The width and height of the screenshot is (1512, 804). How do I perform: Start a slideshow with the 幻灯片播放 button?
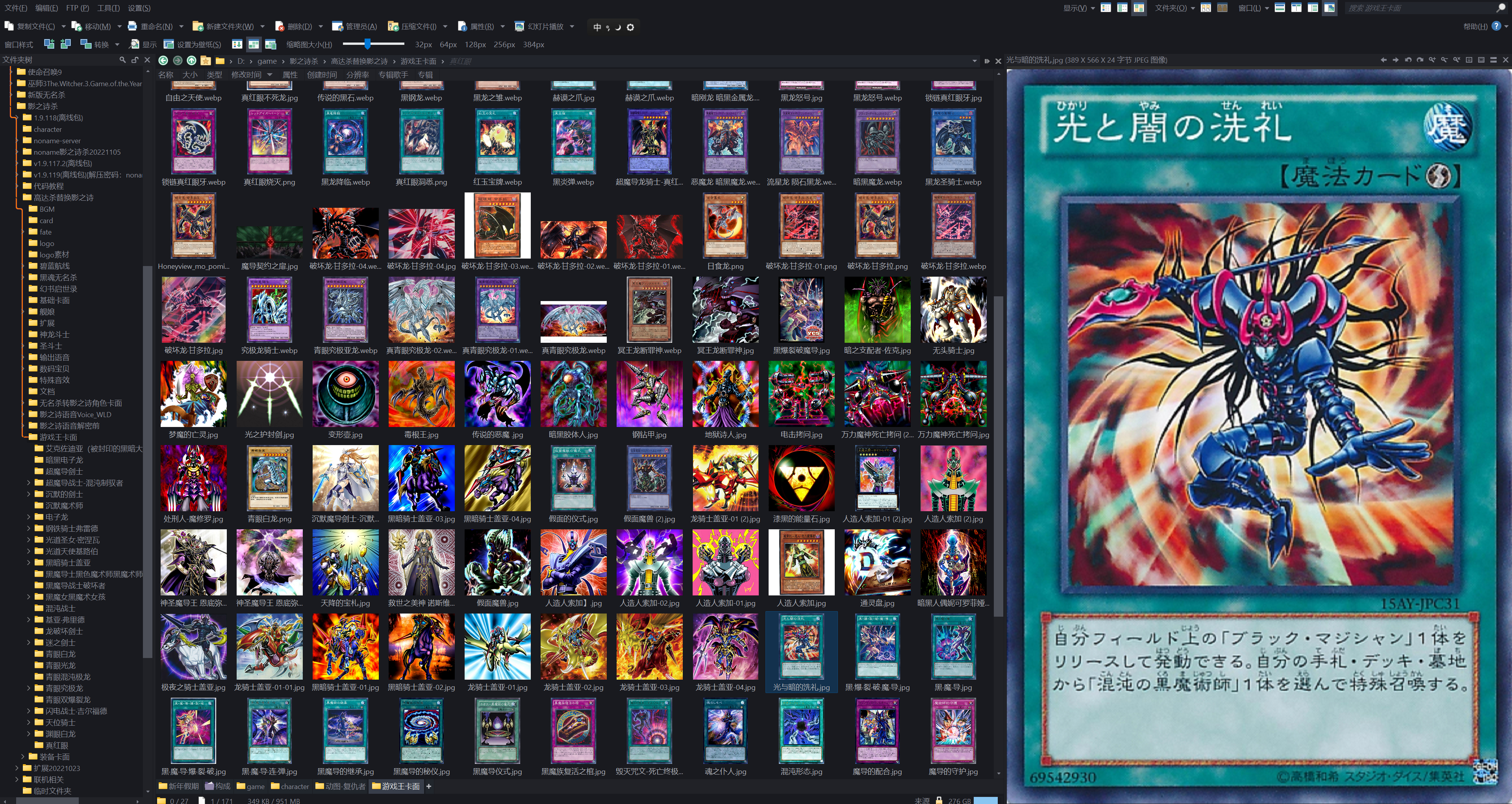tap(539, 26)
